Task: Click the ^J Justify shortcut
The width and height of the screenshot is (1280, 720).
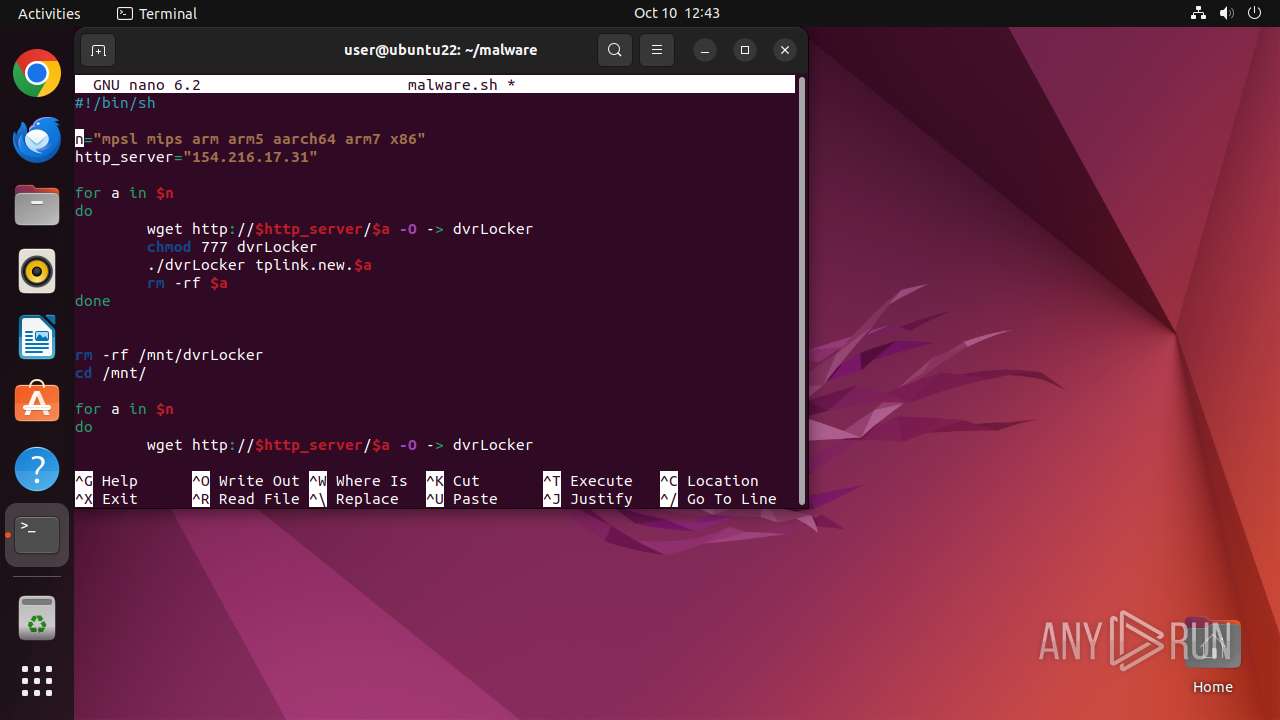Action: pyautogui.click(x=588, y=499)
